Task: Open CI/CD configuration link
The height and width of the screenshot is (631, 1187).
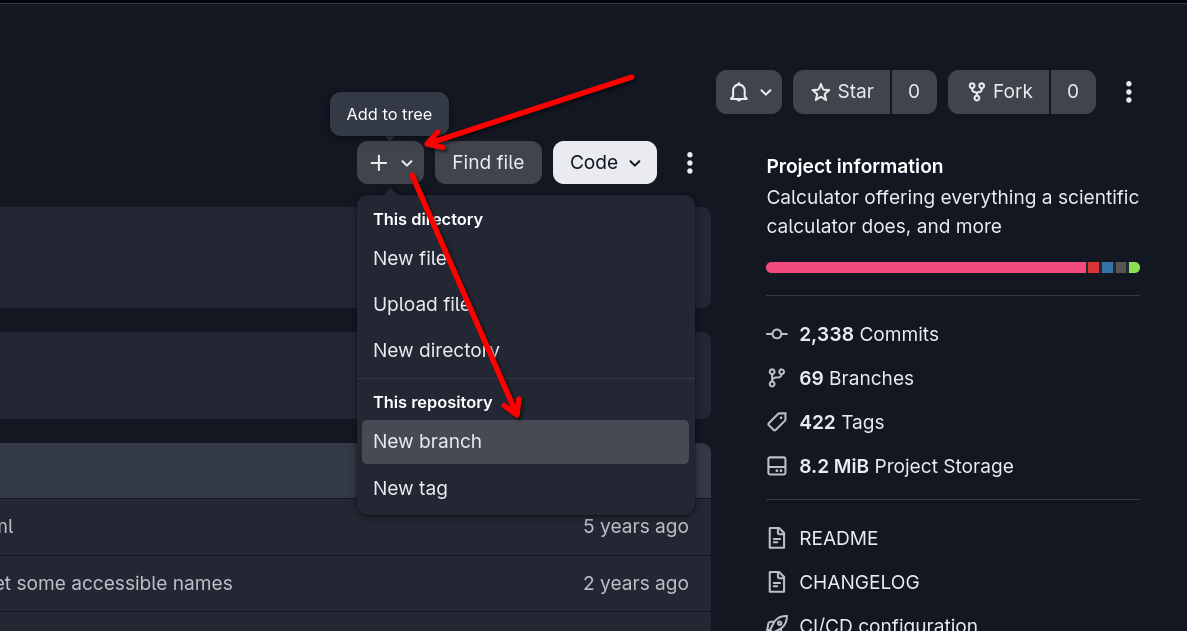Action: point(888,625)
